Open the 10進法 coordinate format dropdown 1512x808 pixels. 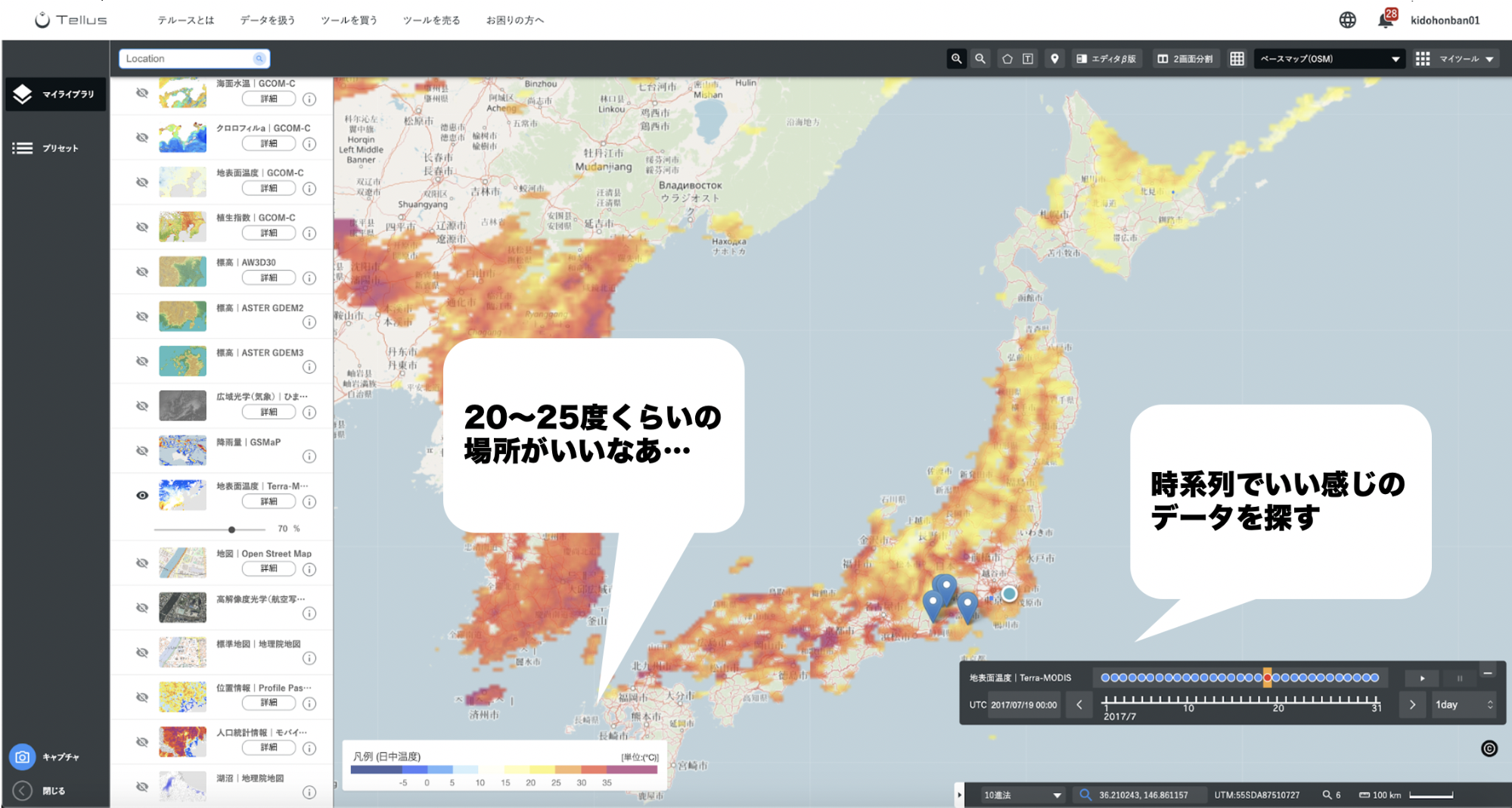tap(1022, 795)
